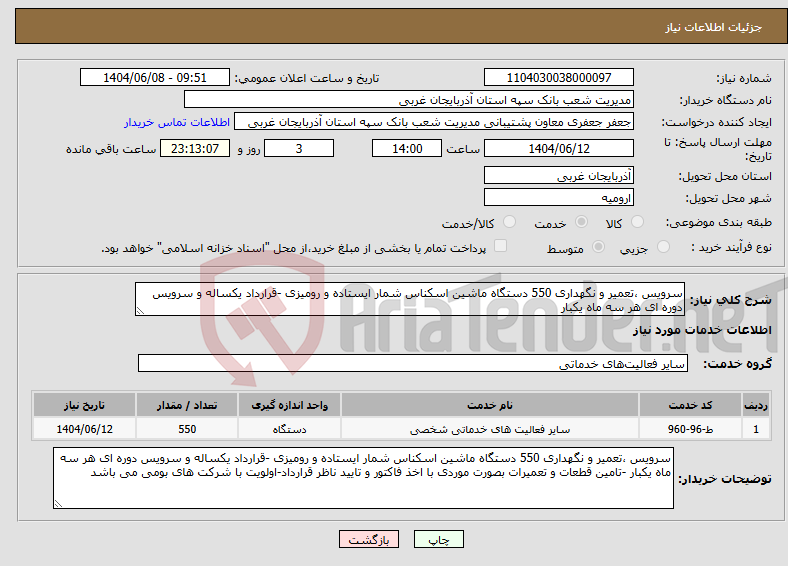788x566 pixels.
Task: Select the خدمت radio button
Action: (581, 222)
